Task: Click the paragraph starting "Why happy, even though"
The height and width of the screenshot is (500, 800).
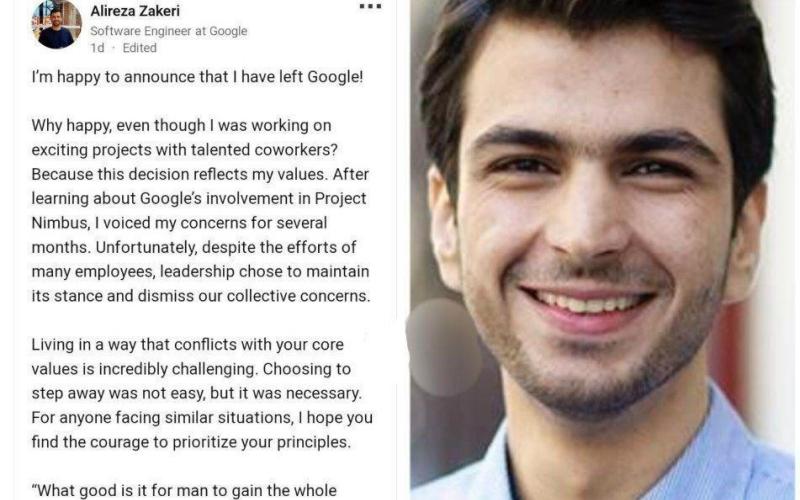Action: 181,125
